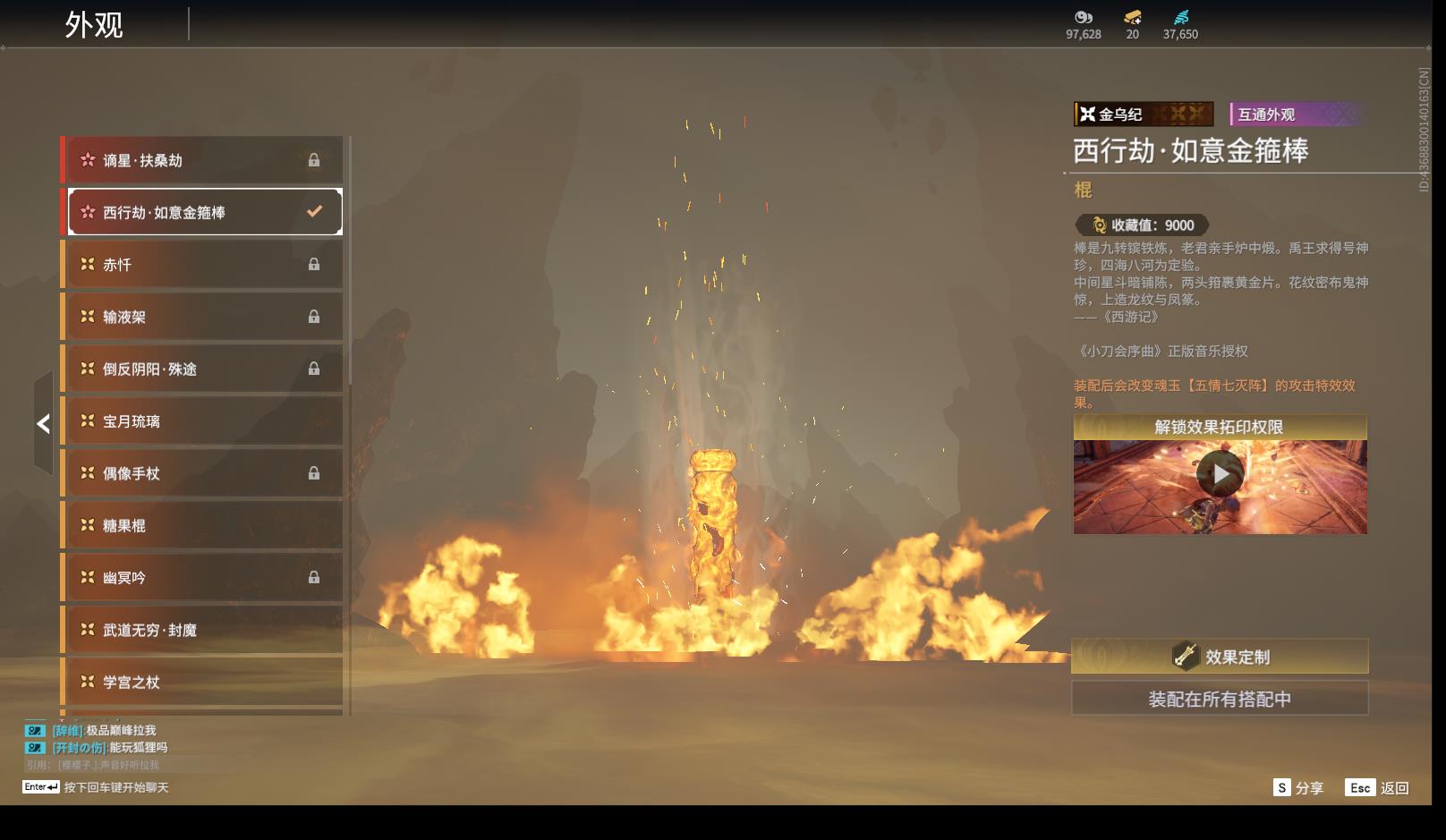Click Esc 返回 to go back
1446x840 pixels.
(1378, 787)
